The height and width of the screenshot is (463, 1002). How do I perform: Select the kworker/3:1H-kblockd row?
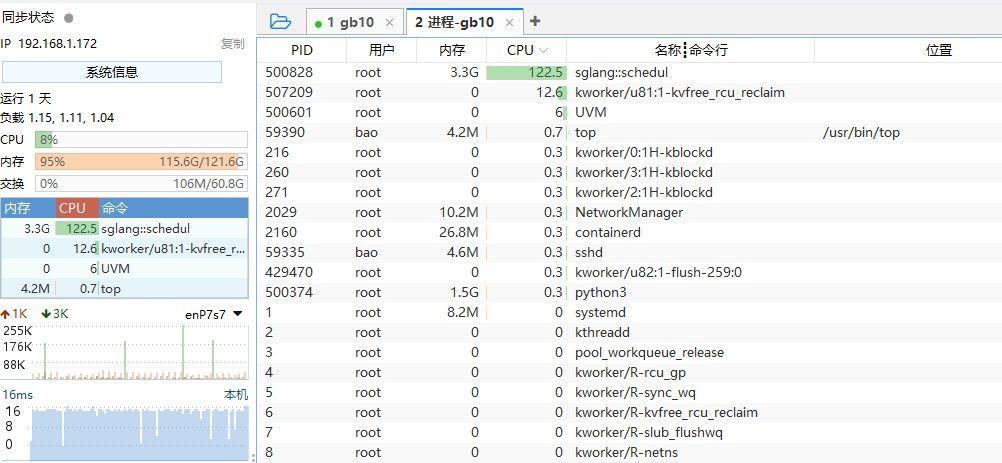tap(629, 172)
